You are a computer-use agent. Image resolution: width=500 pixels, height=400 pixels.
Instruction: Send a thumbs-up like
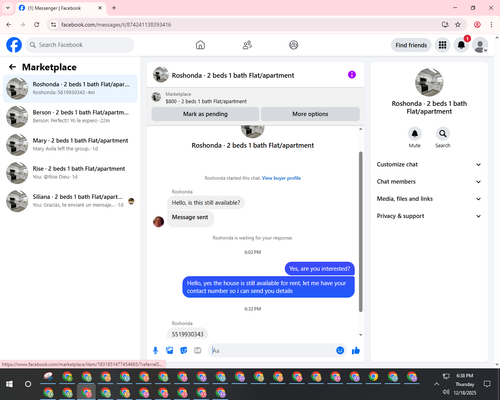click(x=356, y=350)
